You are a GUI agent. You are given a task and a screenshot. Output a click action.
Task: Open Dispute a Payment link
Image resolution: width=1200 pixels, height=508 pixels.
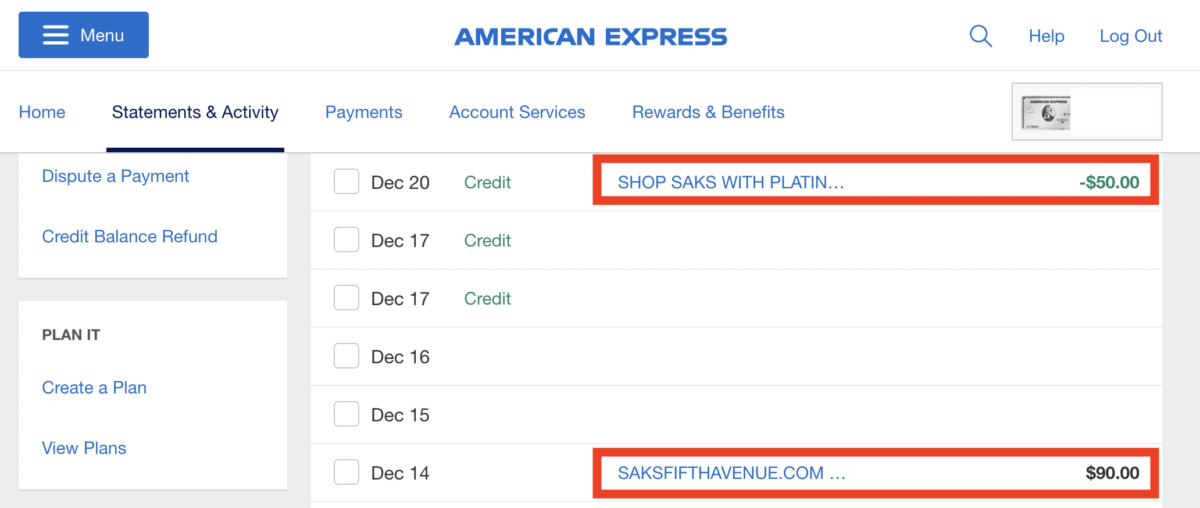pyautogui.click(x=116, y=176)
